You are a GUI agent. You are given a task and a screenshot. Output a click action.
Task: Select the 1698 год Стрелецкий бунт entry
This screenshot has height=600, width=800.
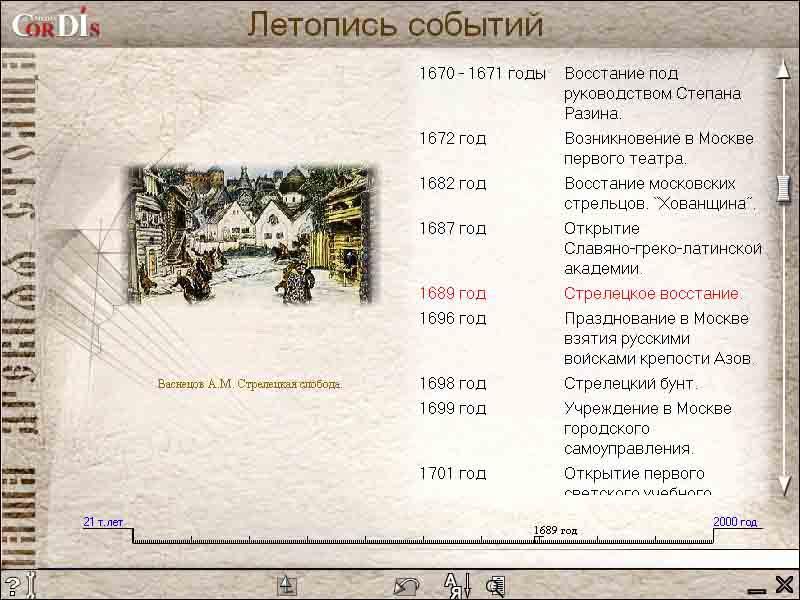coord(630,384)
